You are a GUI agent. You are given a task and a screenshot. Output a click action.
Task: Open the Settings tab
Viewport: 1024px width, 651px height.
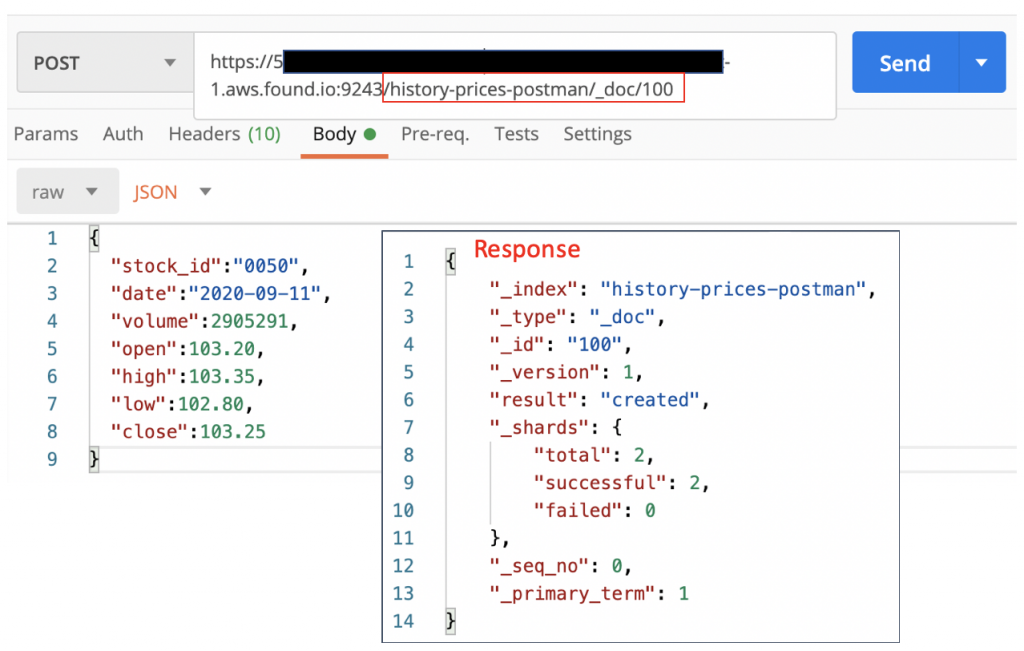point(597,134)
